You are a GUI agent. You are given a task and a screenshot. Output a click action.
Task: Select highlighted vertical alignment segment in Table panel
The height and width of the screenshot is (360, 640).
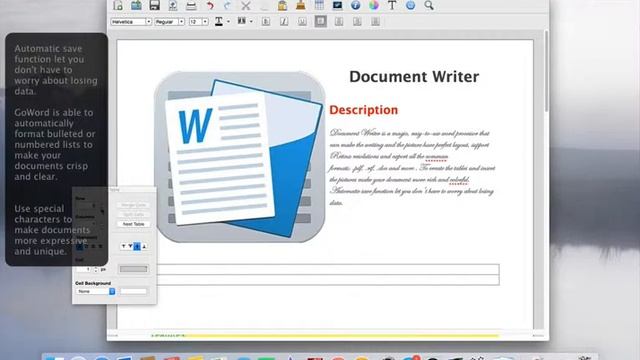137,246
